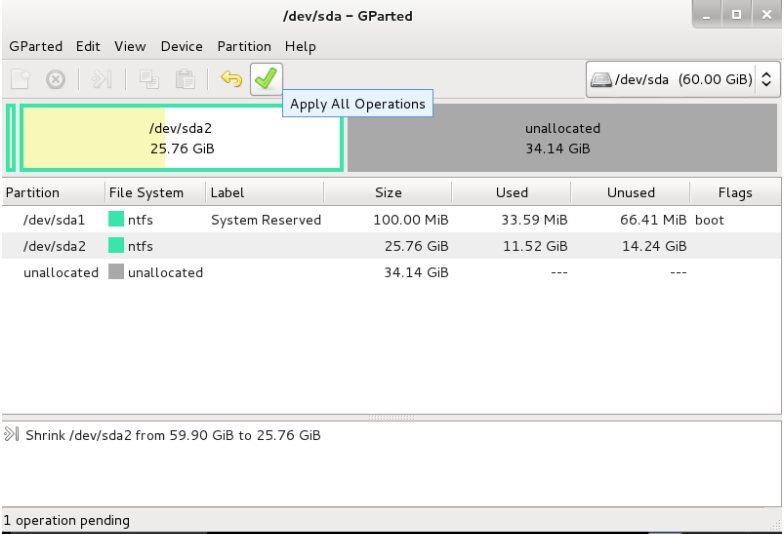Click the Size column header
This screenshot has height=534, width=784.
[388, 192]
